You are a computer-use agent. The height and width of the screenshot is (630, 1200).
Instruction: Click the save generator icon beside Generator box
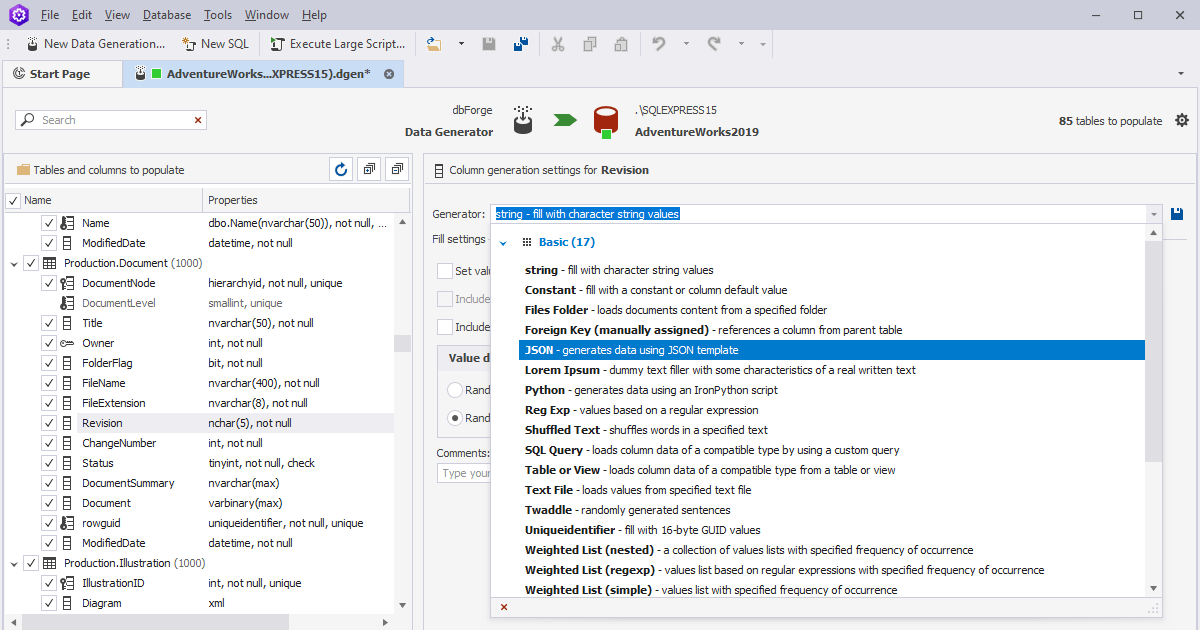point(1176,213)
